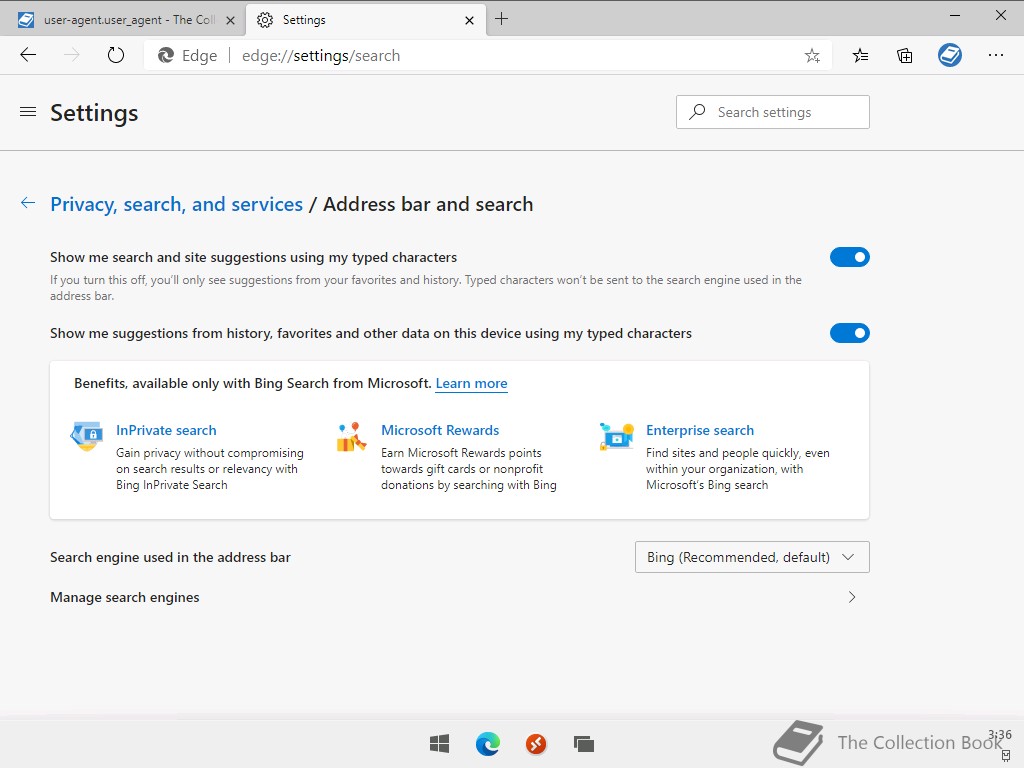Screen dimensions: 1024x768
Task: Open the Collections toolbar icon
Action: (904, 56)
